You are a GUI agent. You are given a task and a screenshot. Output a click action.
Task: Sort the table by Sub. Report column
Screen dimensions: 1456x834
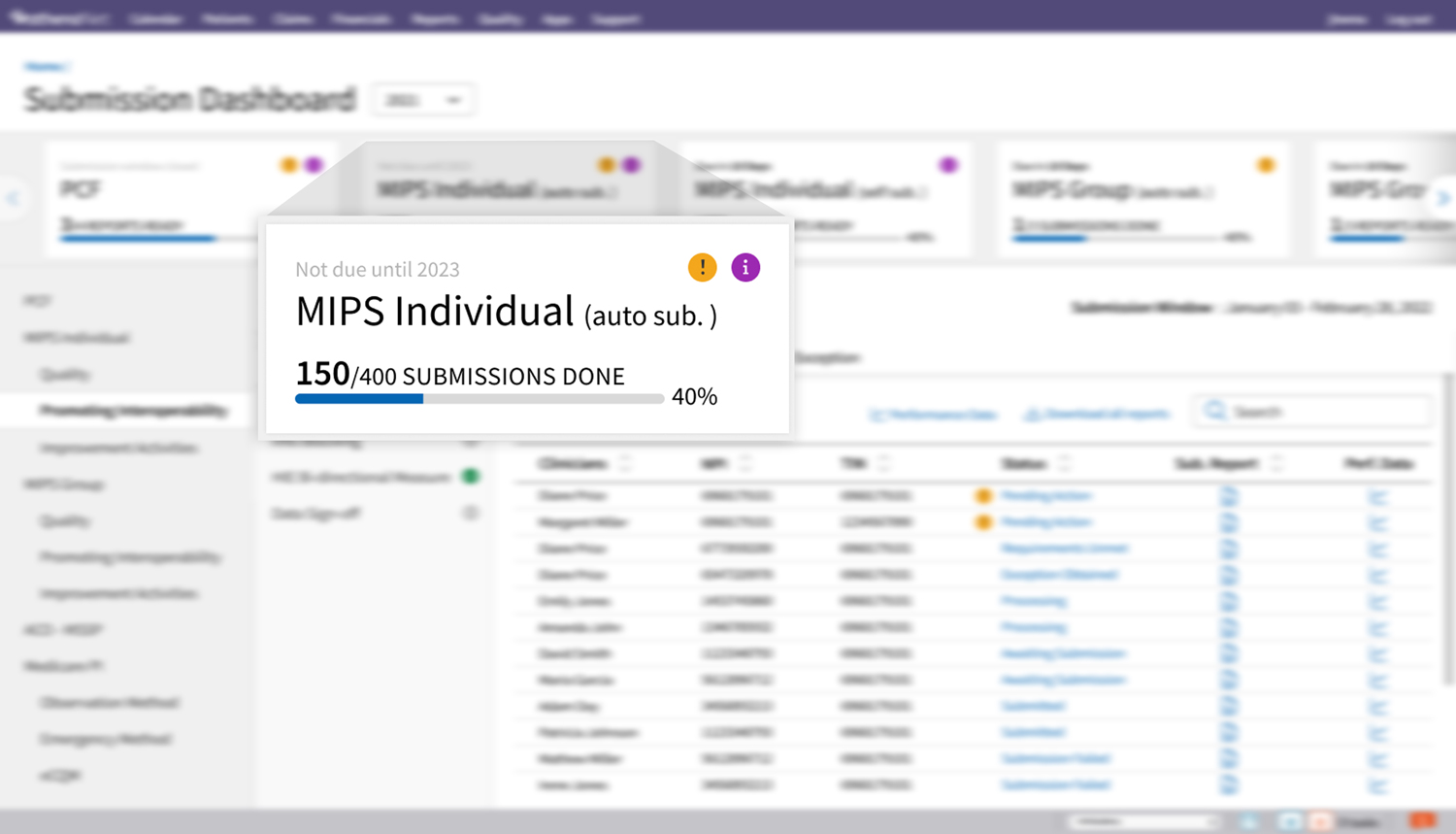tap(1276, 463)
